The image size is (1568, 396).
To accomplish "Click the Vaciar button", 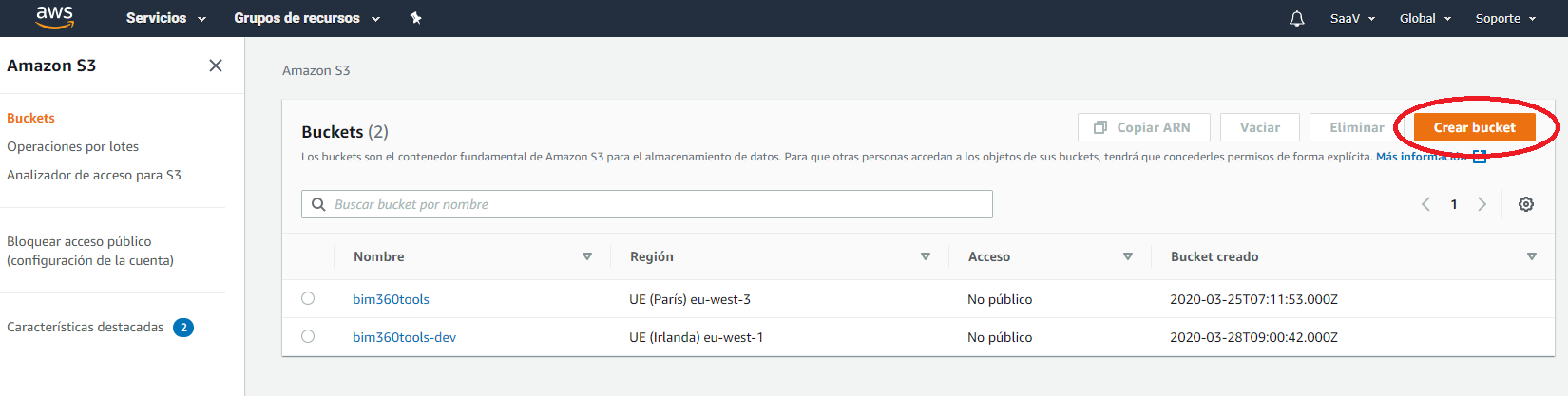I will tap(1259, 127).
